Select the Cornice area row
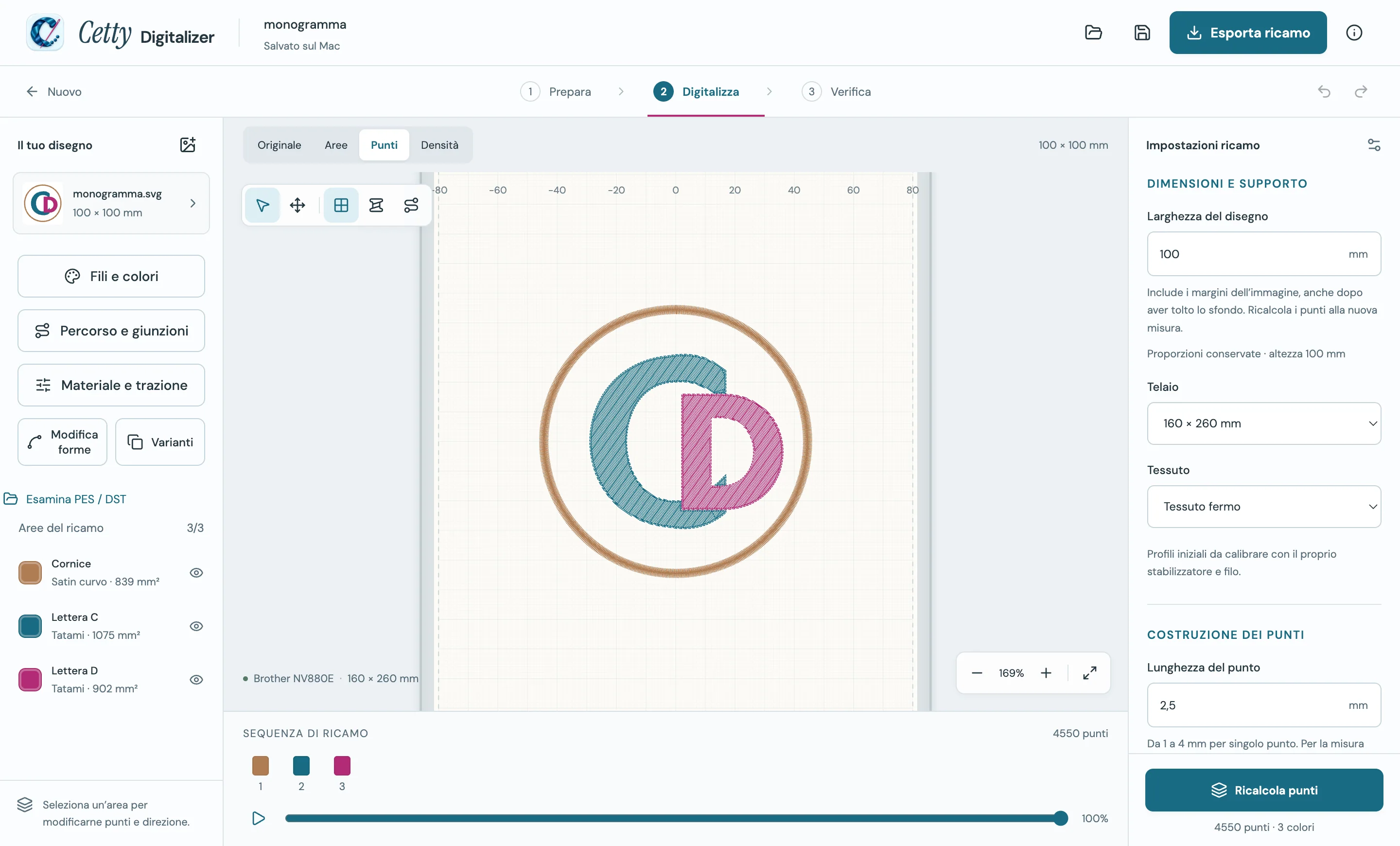The image size is (1400, 846). (111, 573)
